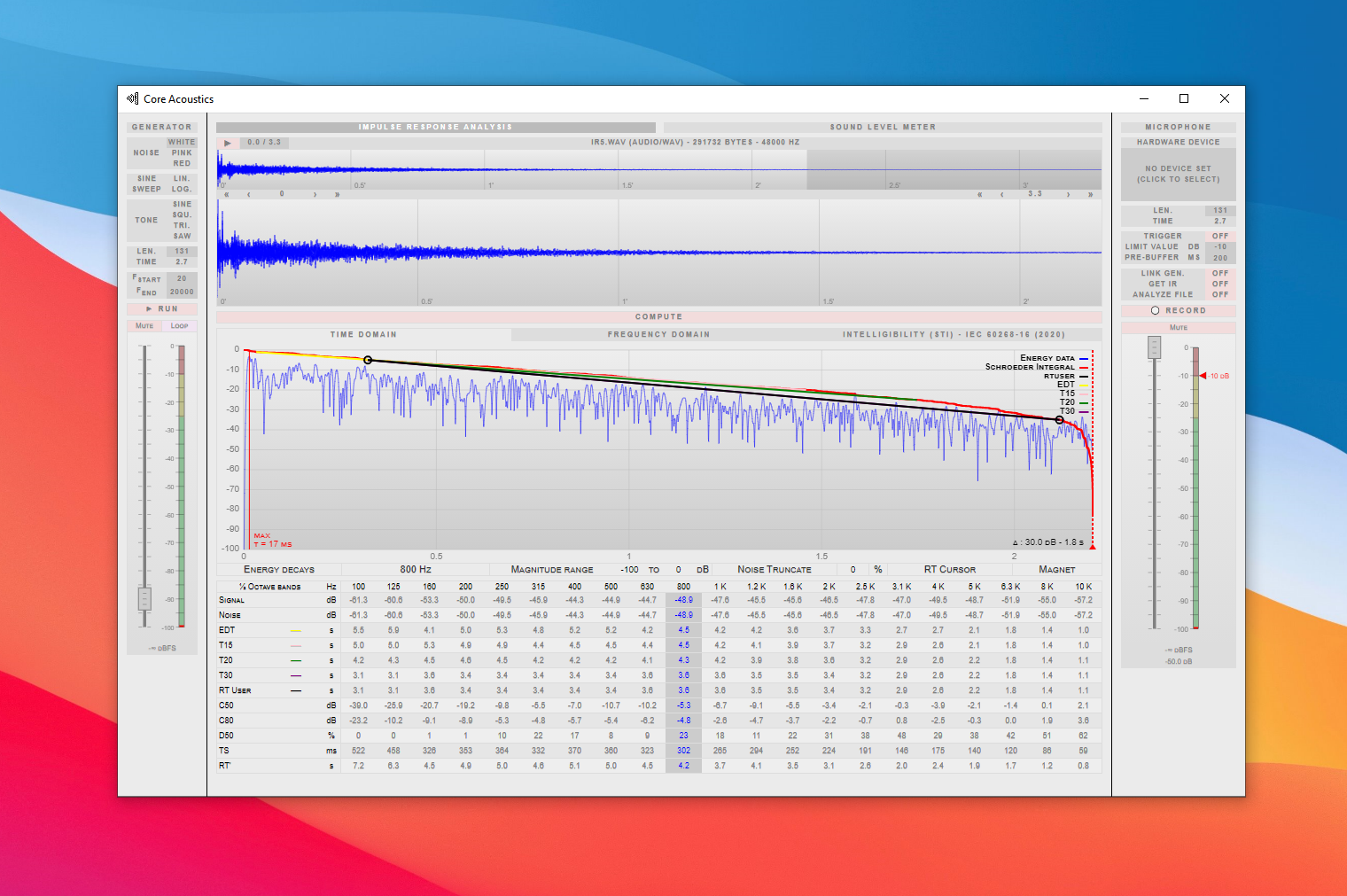Jump view end far left with double arrow
The image size is (1347, 896).
(980, 194)
